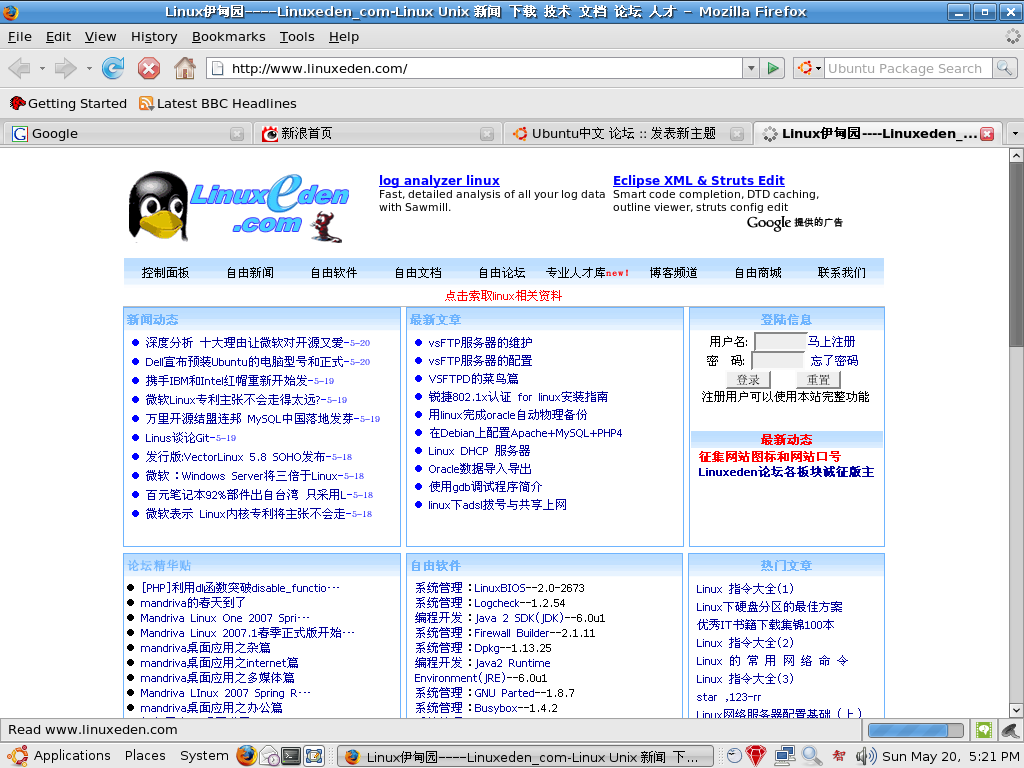Open the File menu
The height and width of the screenshot is (768, 1024).
[x=20, y=37]
